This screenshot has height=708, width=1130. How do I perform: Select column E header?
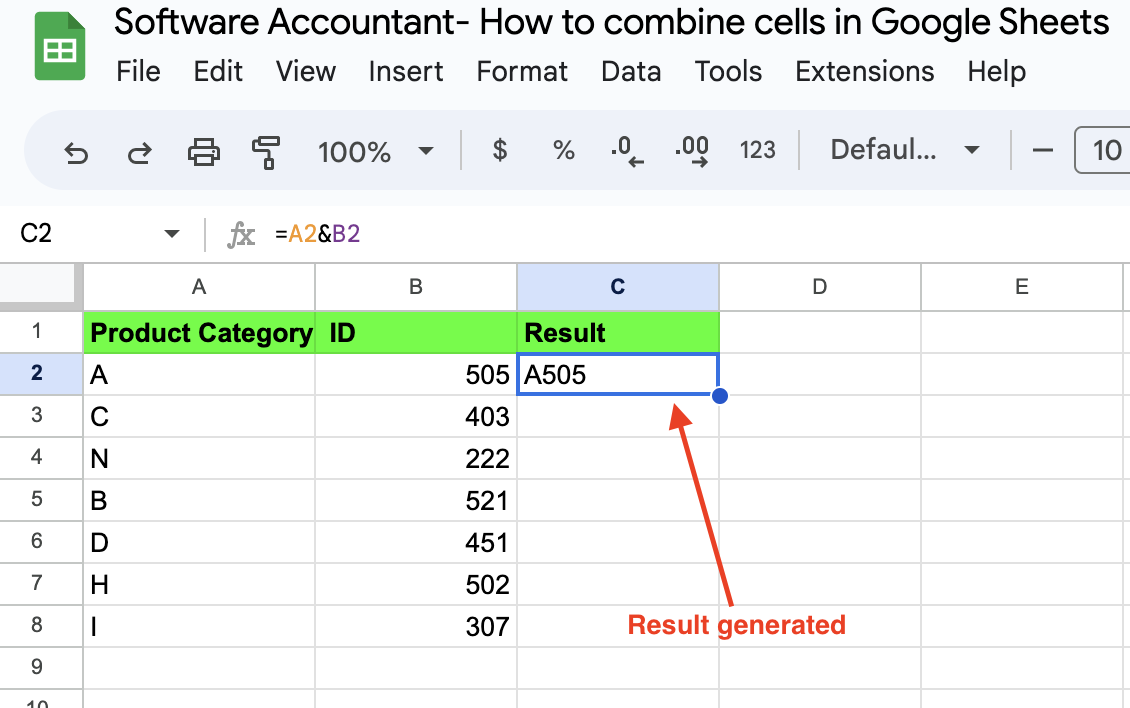(1021, 287)
